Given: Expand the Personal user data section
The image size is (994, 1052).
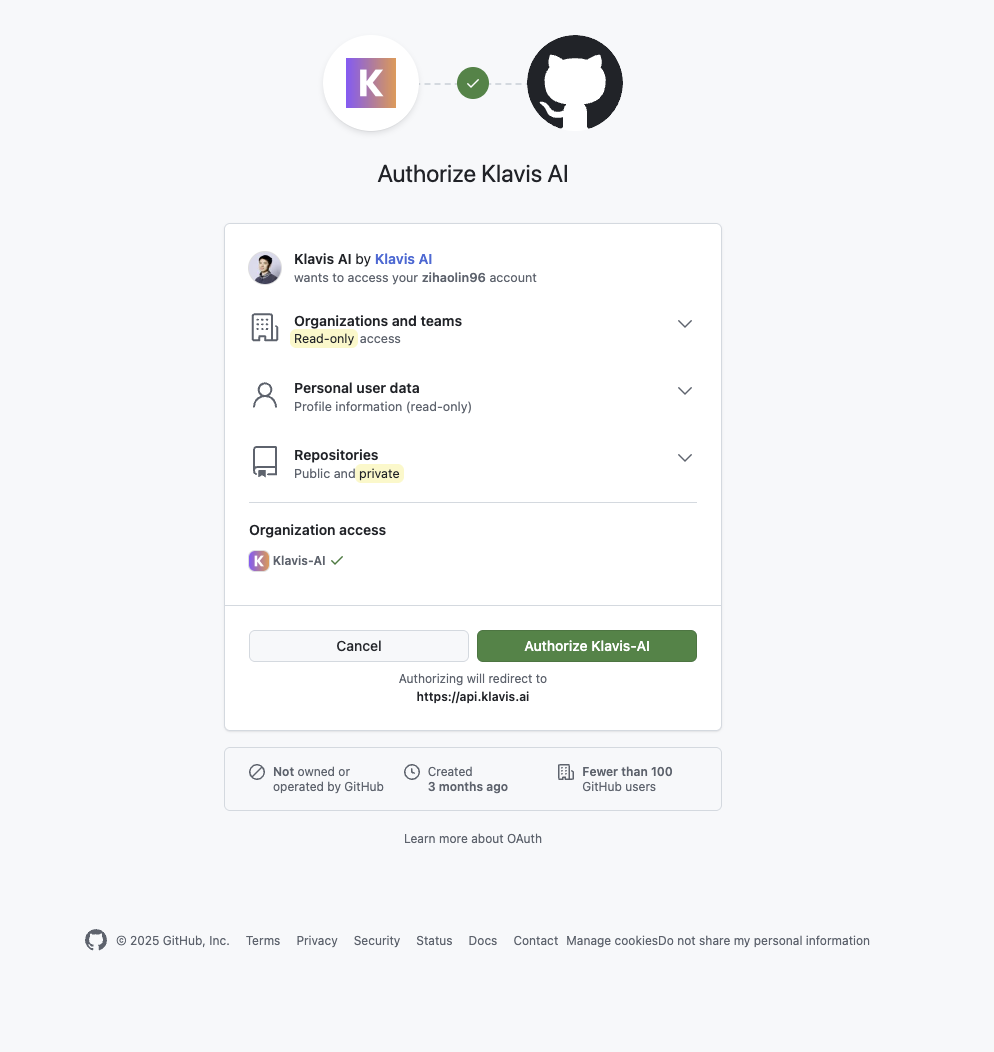Looking at the screenshot, I should pyautogui.click(x=685, y=391).
